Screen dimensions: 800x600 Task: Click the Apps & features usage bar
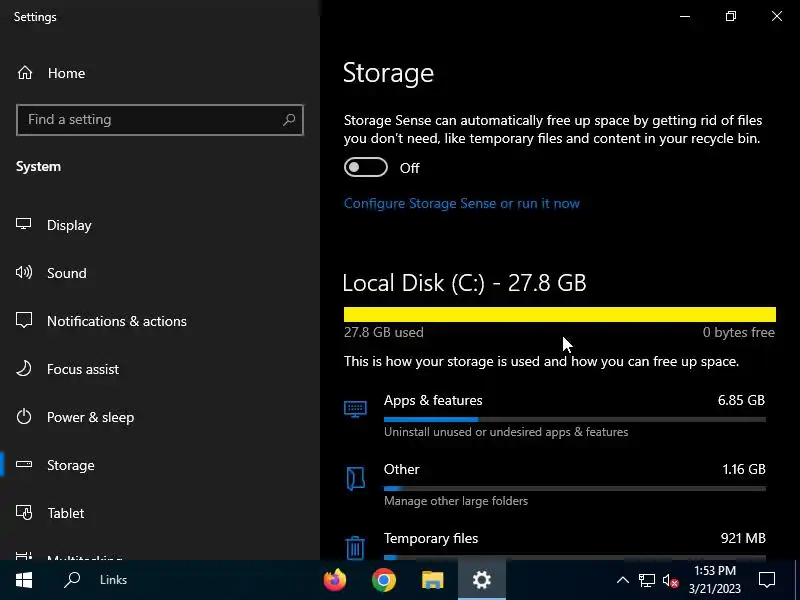click(x=574, y=419)
